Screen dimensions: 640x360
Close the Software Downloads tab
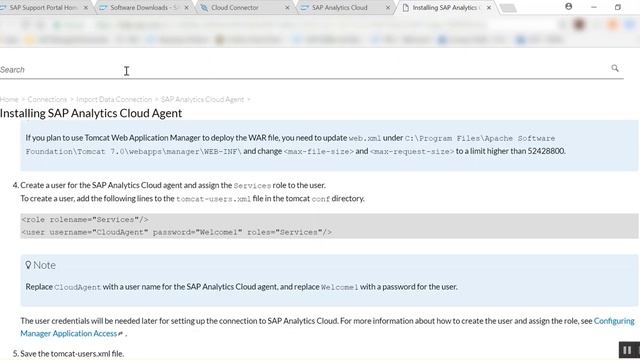click(x=187, y=8)
